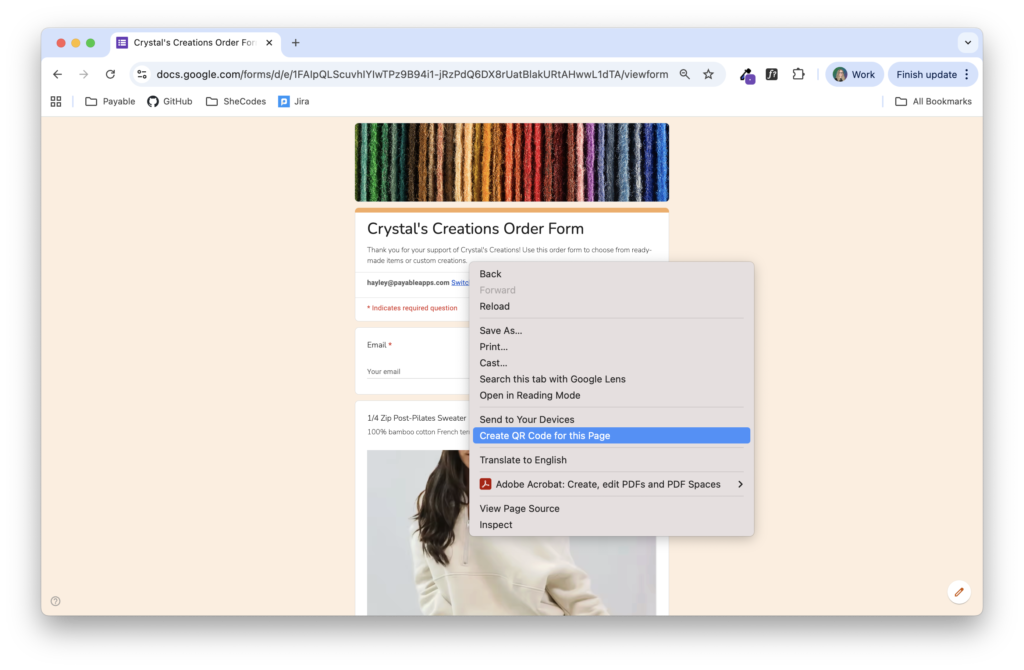Click the browser back arrow button
1024x670 pixels.
[57, 74]
